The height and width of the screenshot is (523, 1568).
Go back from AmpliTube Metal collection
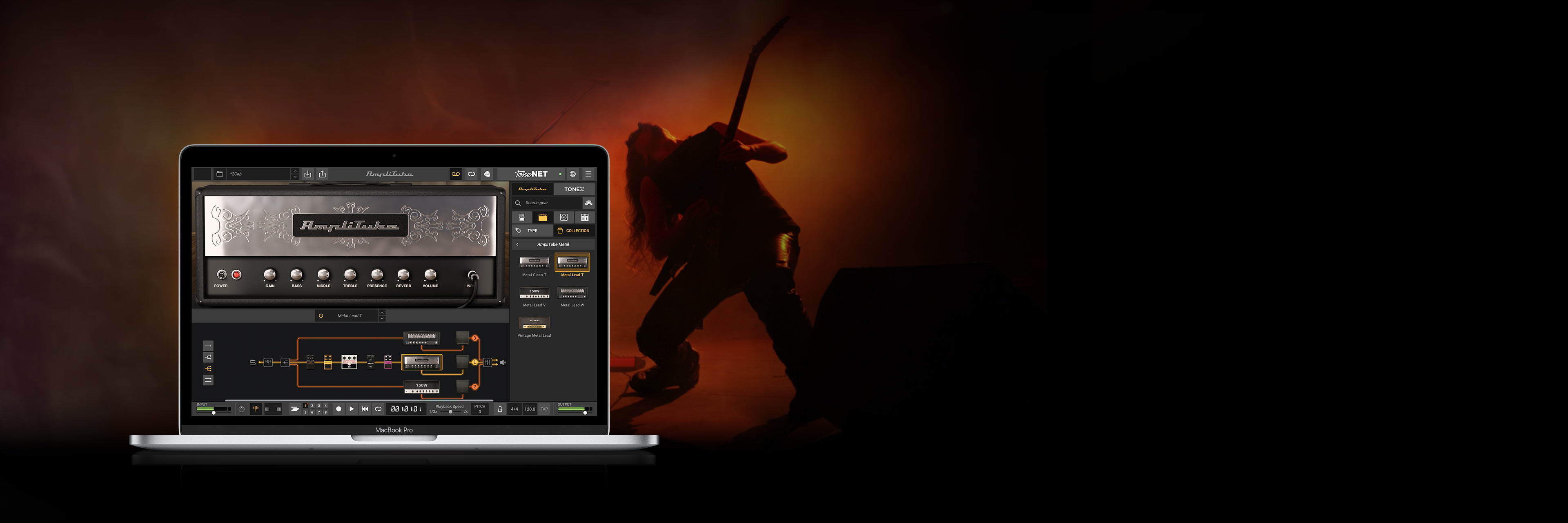click(x=517, y=244)
